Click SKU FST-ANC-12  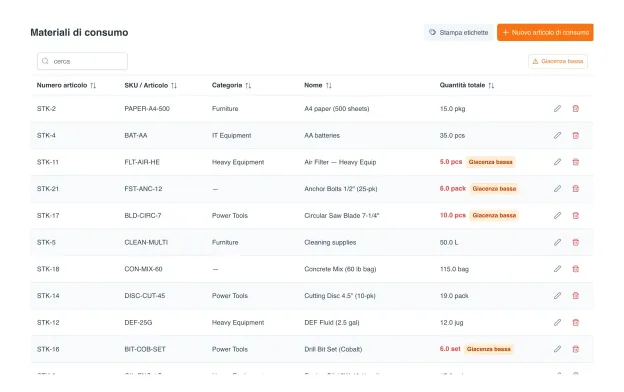[143, 189]
